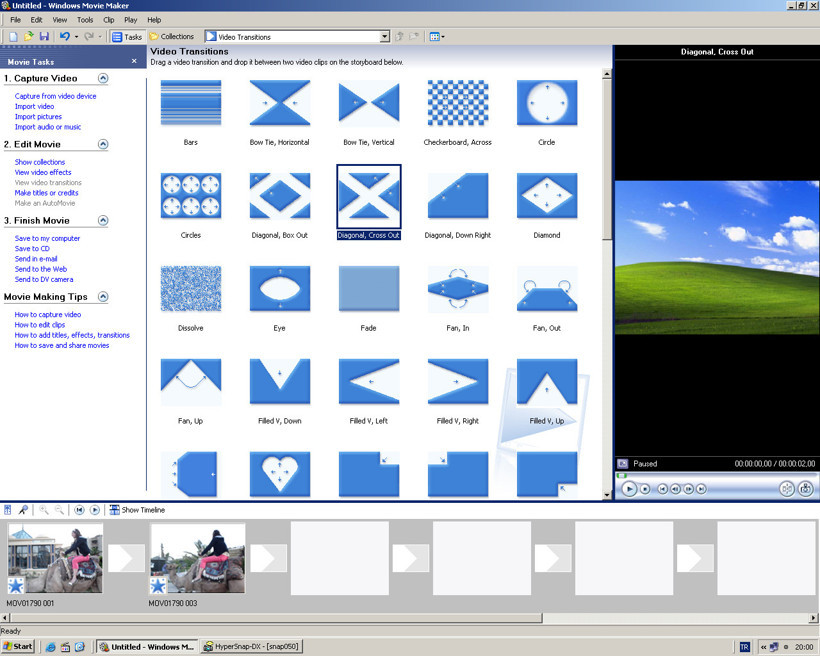The width and height of the screenshot is (820, 656).
Task: Open the Views icon in the toolbar
Action: 434,37
